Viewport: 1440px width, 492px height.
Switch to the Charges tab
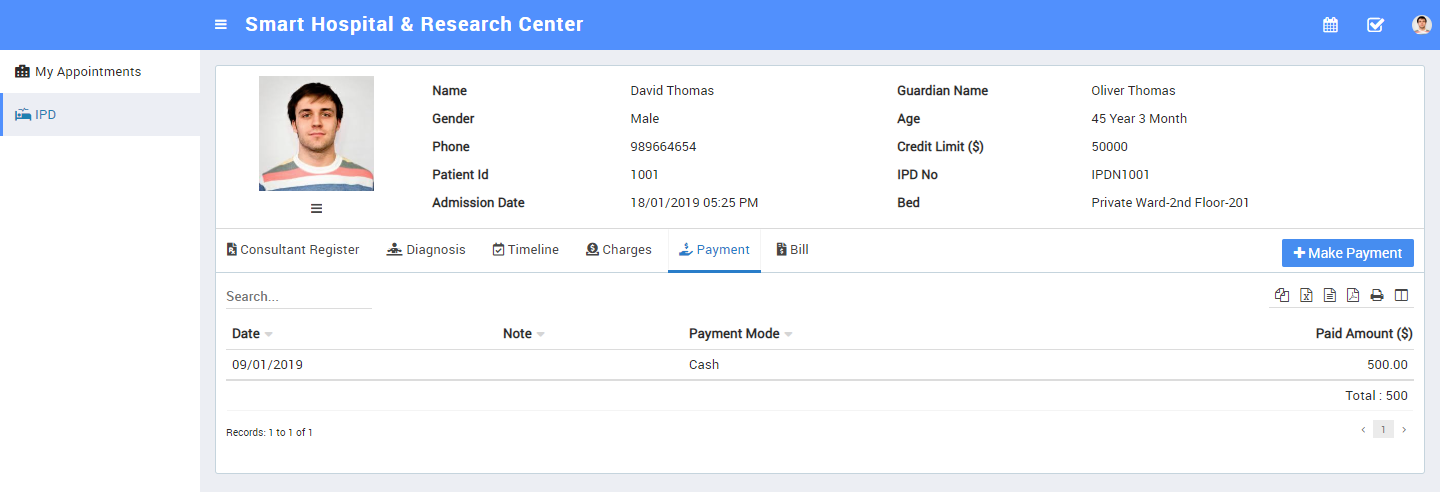(618, 250)
